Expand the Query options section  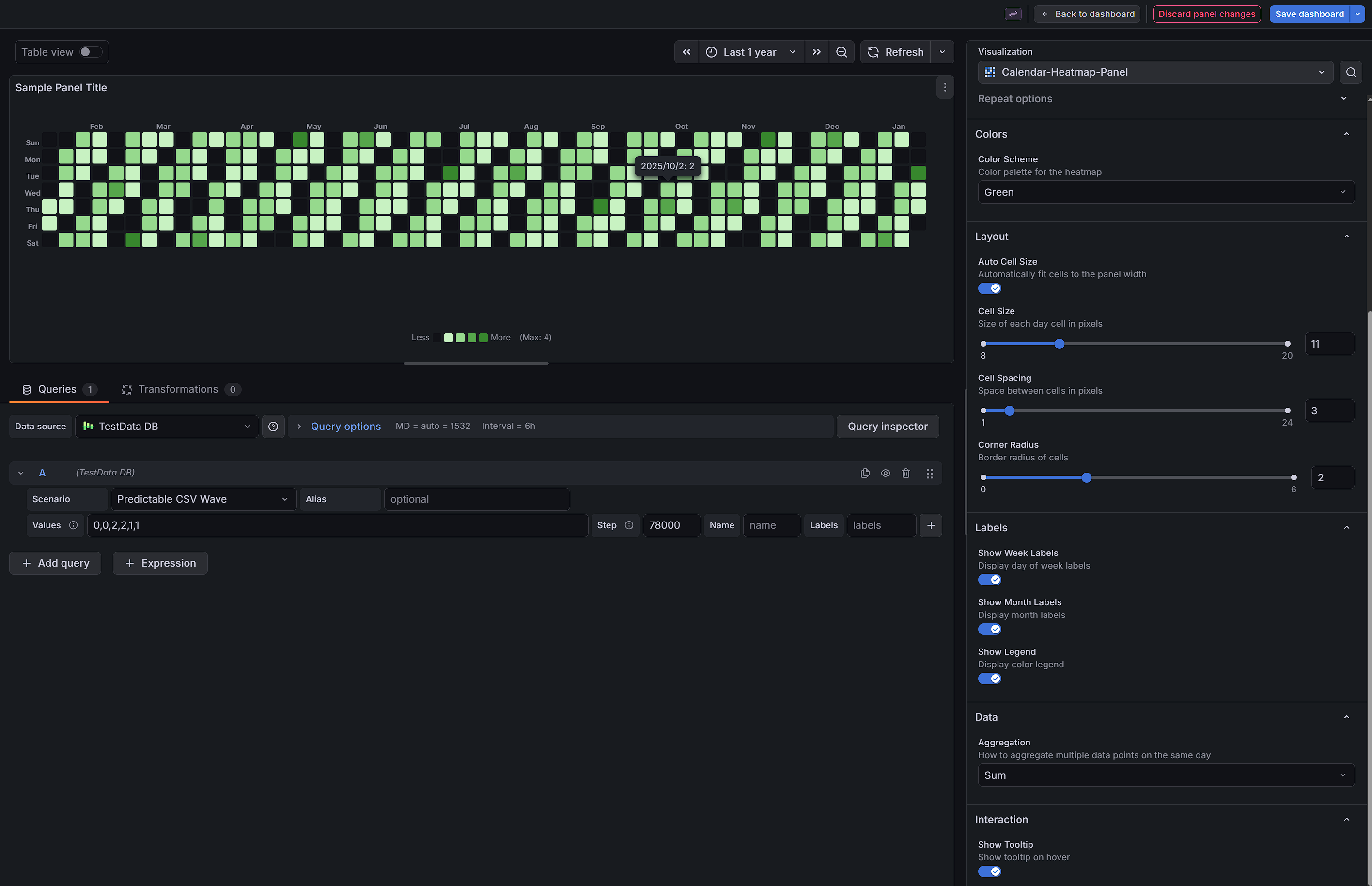(345, 427)
